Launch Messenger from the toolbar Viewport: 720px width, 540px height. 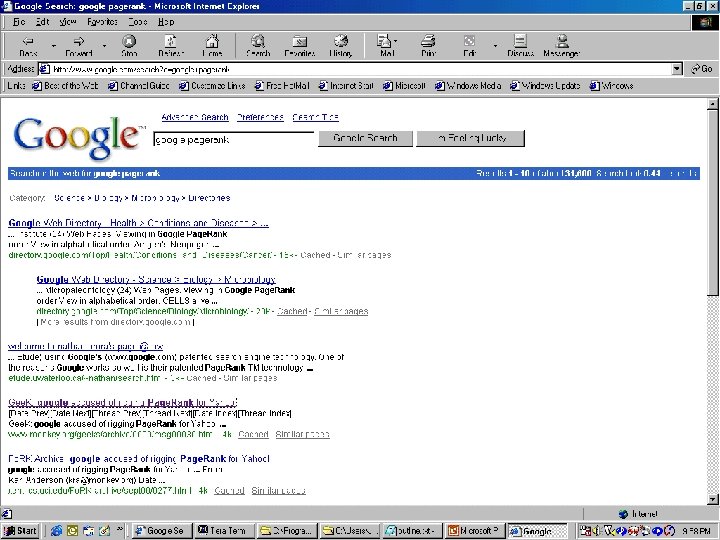pos(561,46)
